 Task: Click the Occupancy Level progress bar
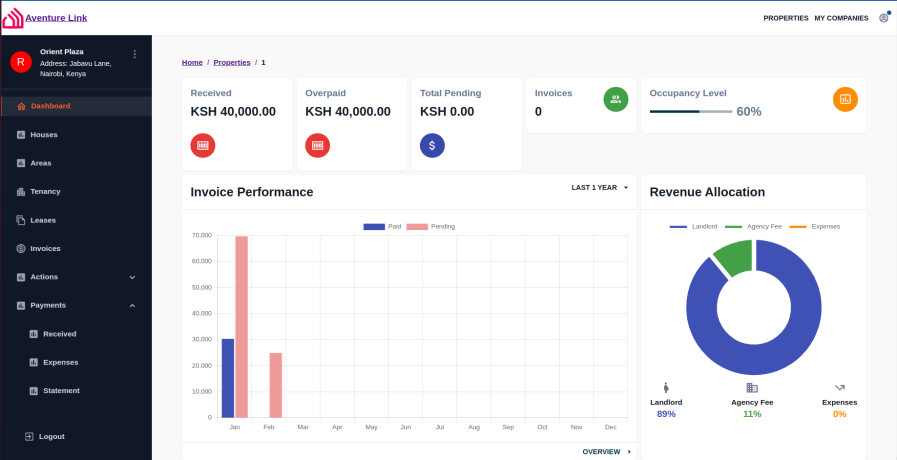691,112
